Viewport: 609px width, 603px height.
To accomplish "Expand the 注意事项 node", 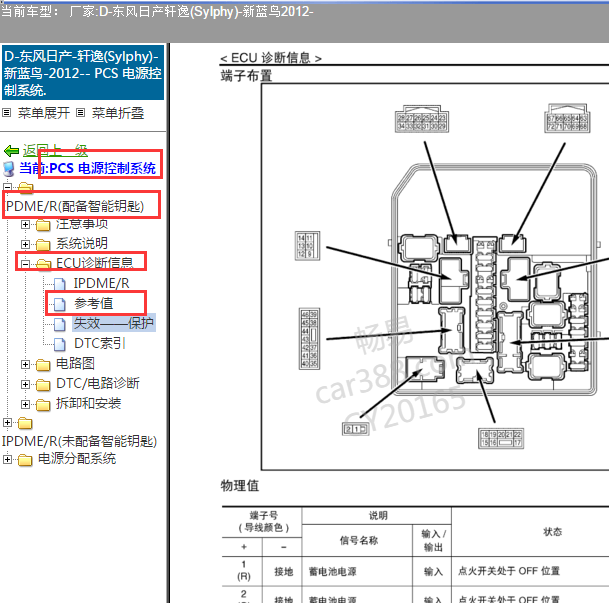I will (25, 224).
